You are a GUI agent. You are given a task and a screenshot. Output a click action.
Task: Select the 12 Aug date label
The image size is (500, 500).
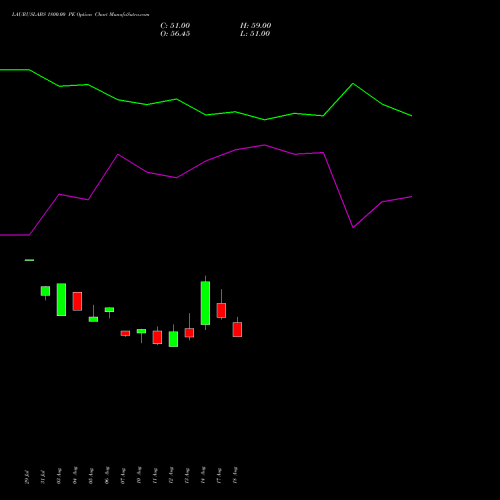171,475
